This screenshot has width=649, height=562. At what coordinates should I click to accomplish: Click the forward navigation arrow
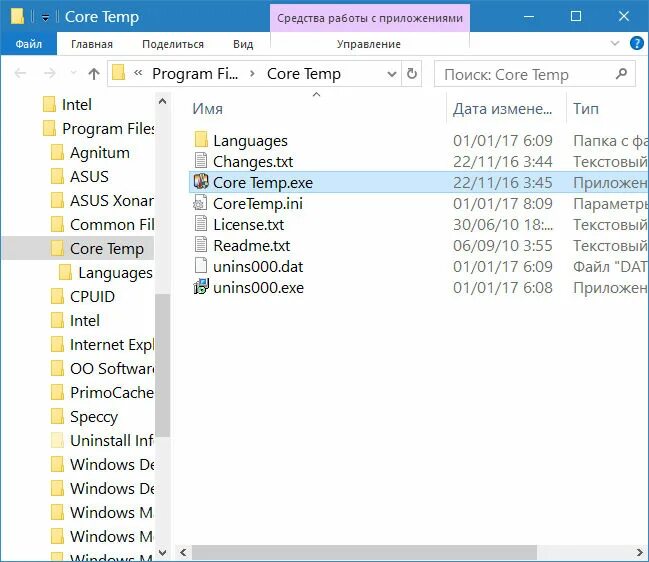50,74
